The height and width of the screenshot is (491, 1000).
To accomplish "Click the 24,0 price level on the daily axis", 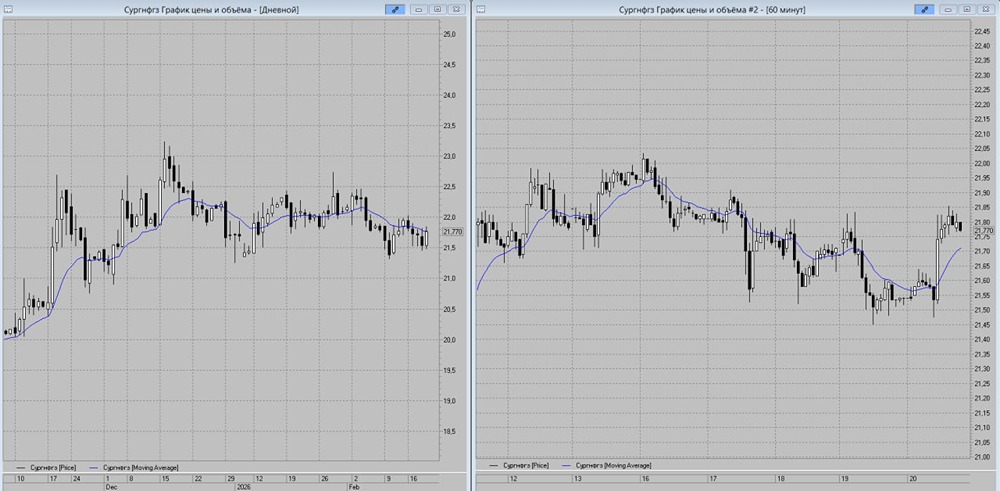I will (x=449, y=95).
